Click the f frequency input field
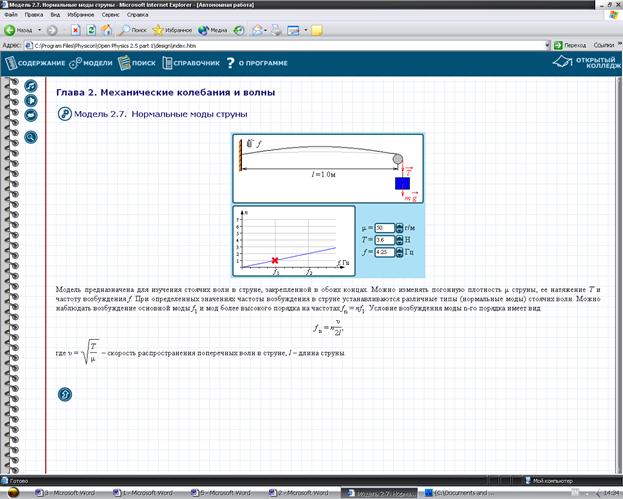This screenshot has height=499, width=623. tap(385, 252)
